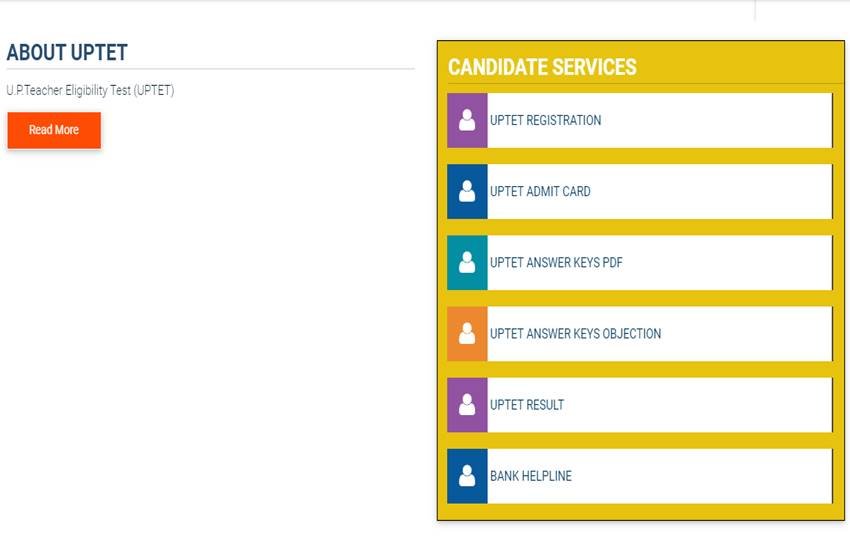Click the short vertical separator at top right

pos(755,10)
